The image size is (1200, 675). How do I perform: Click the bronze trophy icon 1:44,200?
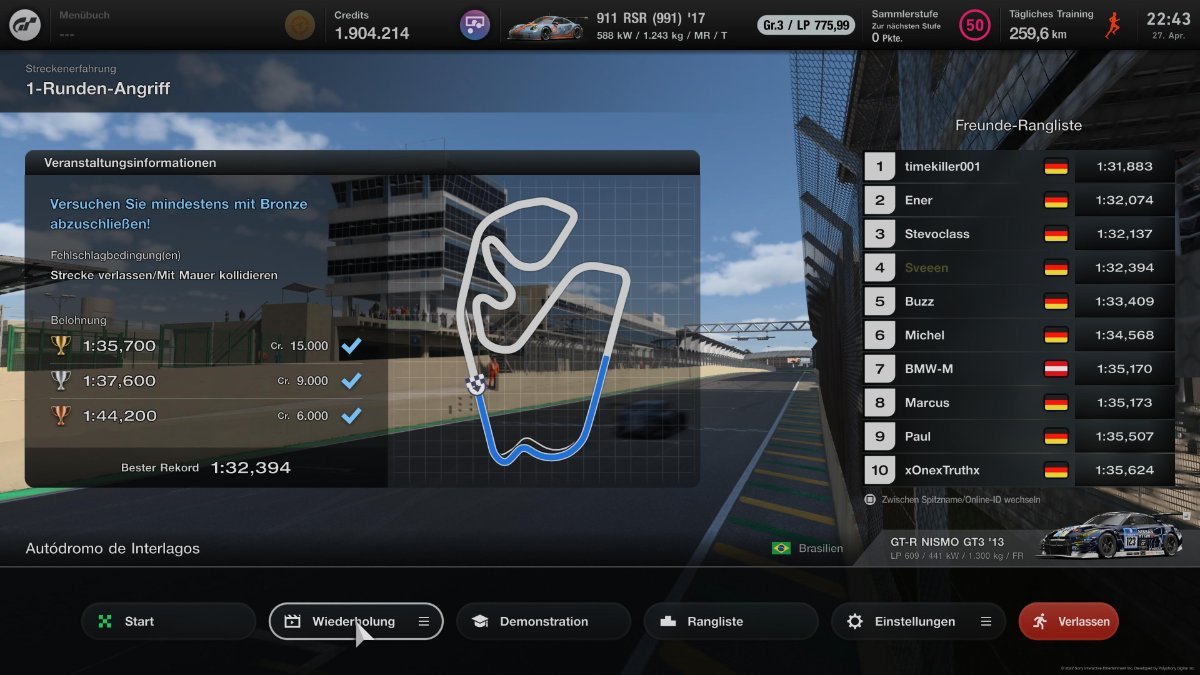coord(61,416)
